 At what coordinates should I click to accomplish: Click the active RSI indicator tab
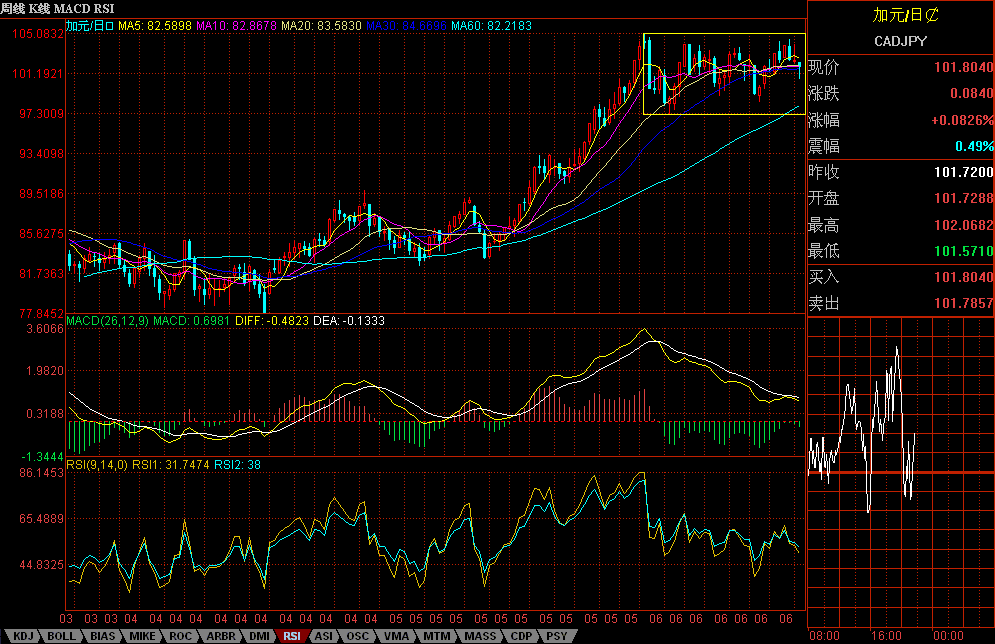(x=292, y=636)
